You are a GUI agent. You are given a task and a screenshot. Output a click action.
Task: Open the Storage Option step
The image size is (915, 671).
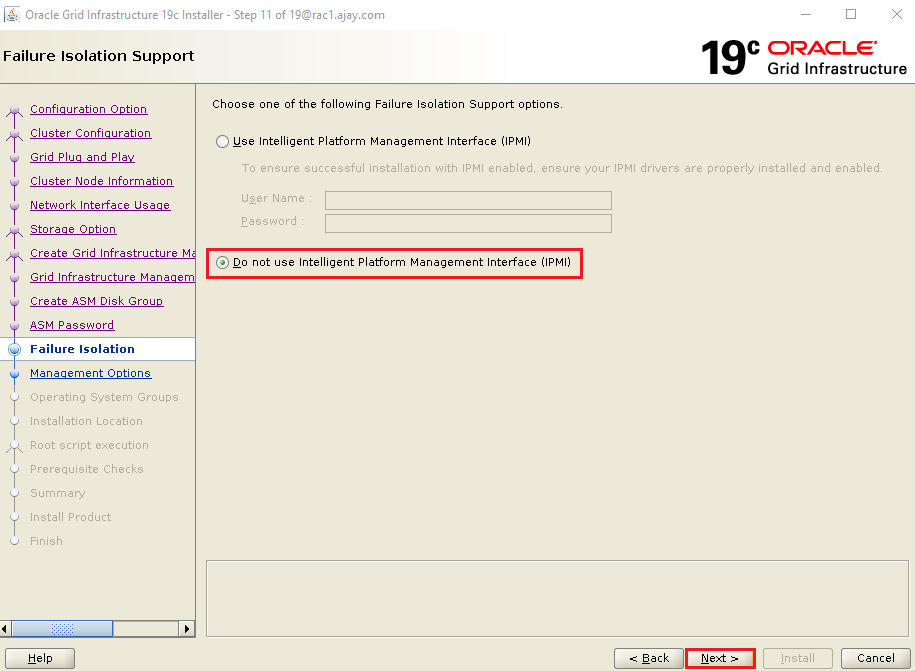coord(73,229)
